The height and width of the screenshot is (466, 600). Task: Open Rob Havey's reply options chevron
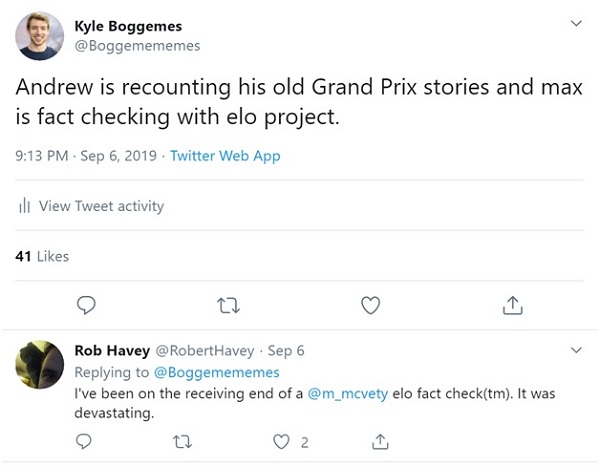click(x=575, y=351)
